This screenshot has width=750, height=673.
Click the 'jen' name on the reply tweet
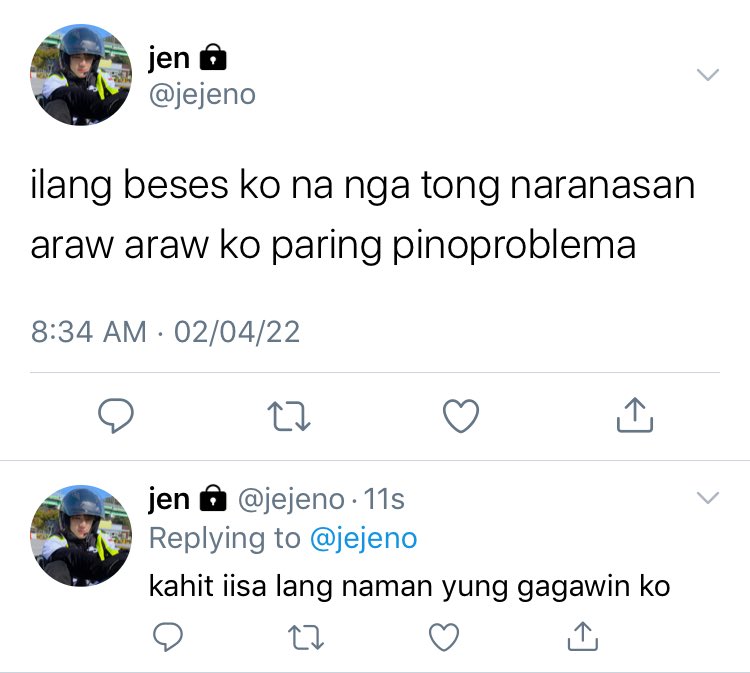coord(169,499)
